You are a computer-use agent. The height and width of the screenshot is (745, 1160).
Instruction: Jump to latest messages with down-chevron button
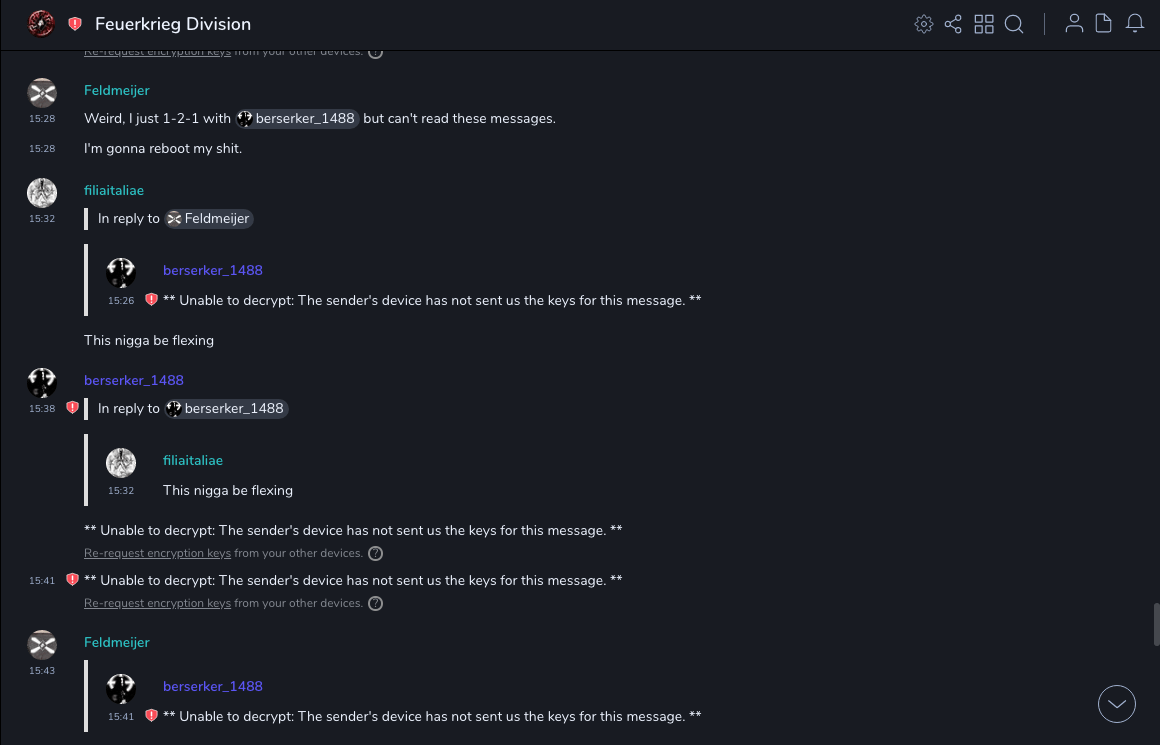pyautogui.click(x=1117, y=704)
